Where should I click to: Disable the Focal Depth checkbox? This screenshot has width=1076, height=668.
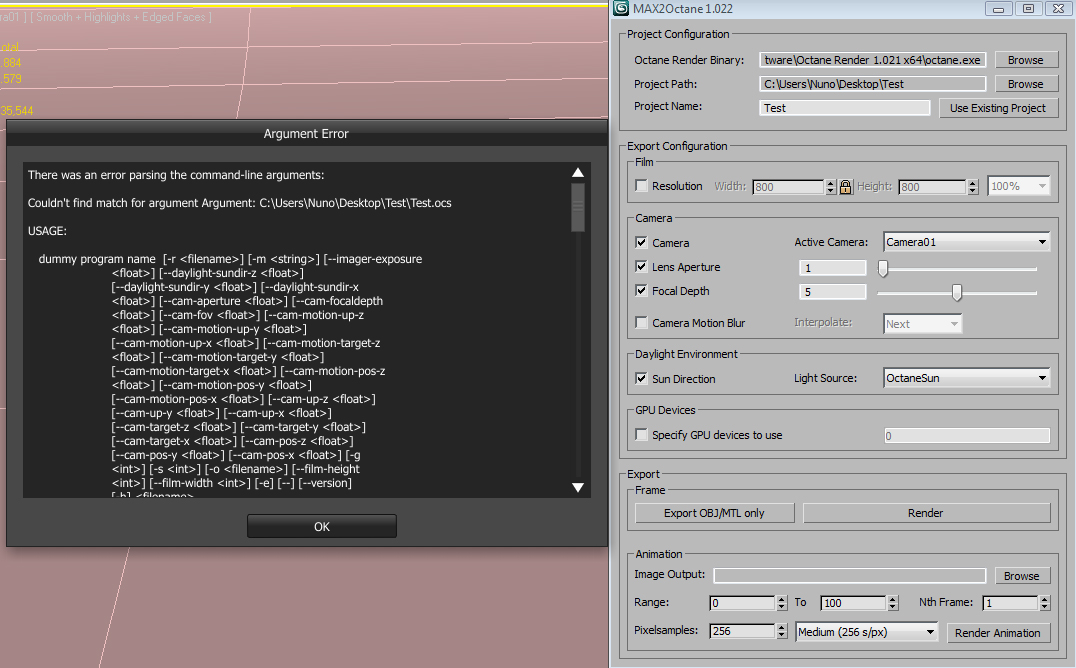pyautogui.click(x=642, y=290)
